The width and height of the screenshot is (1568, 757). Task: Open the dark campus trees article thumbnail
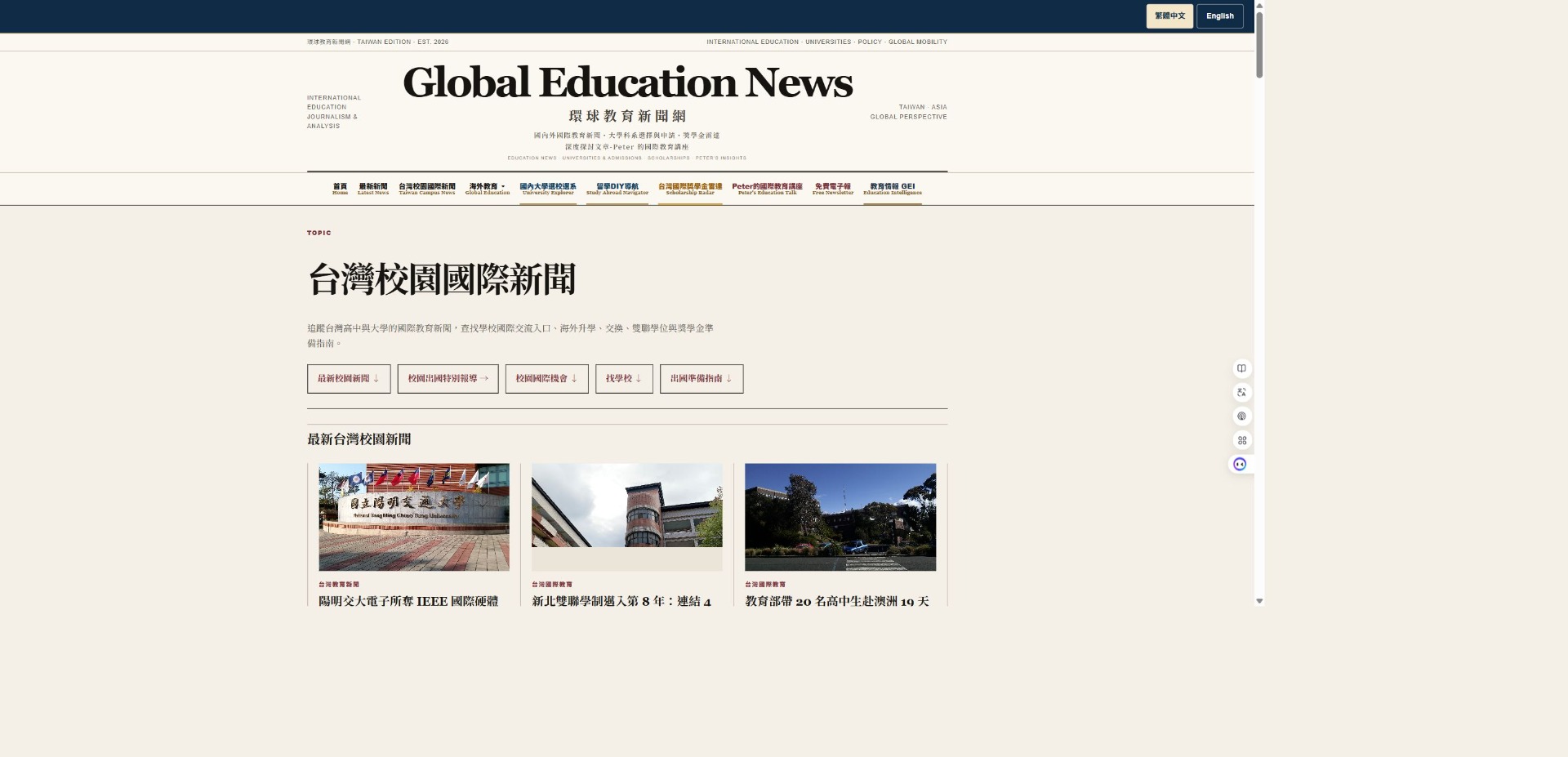tap(840, 517)
